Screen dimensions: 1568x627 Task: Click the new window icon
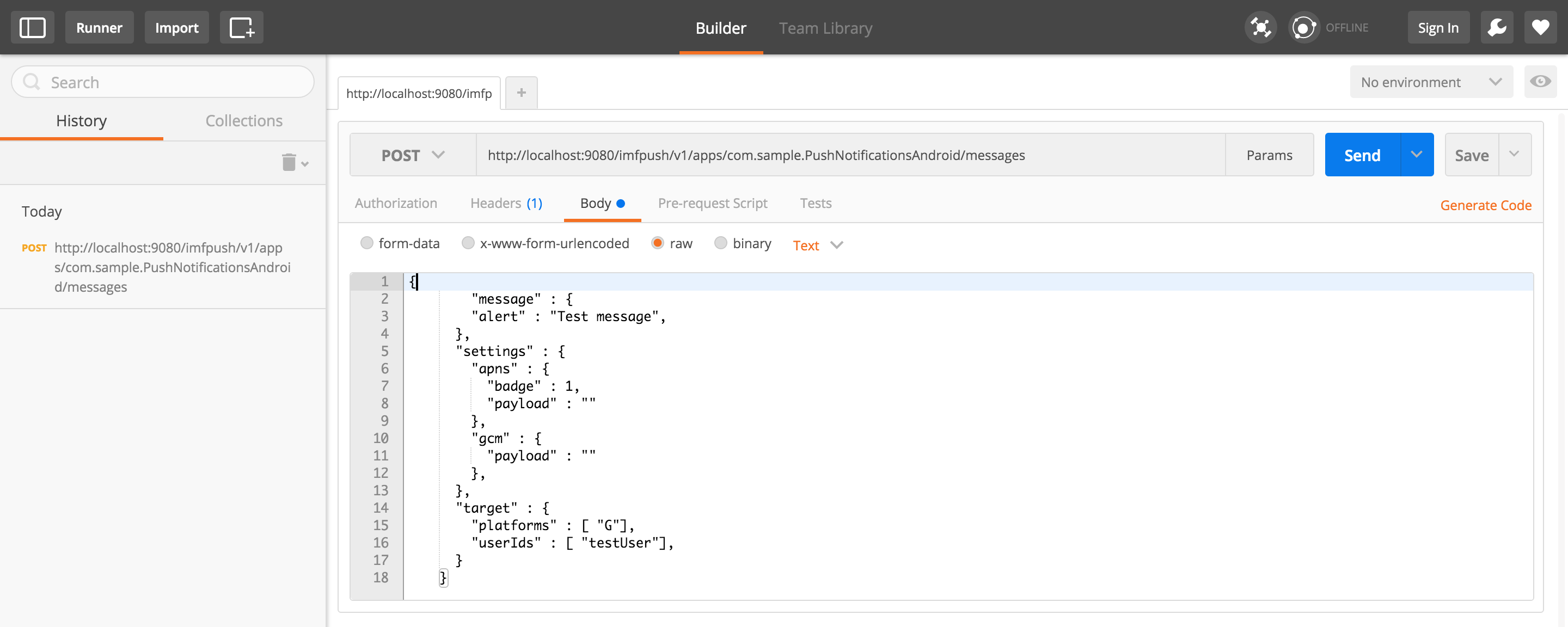tap(241, 27)
